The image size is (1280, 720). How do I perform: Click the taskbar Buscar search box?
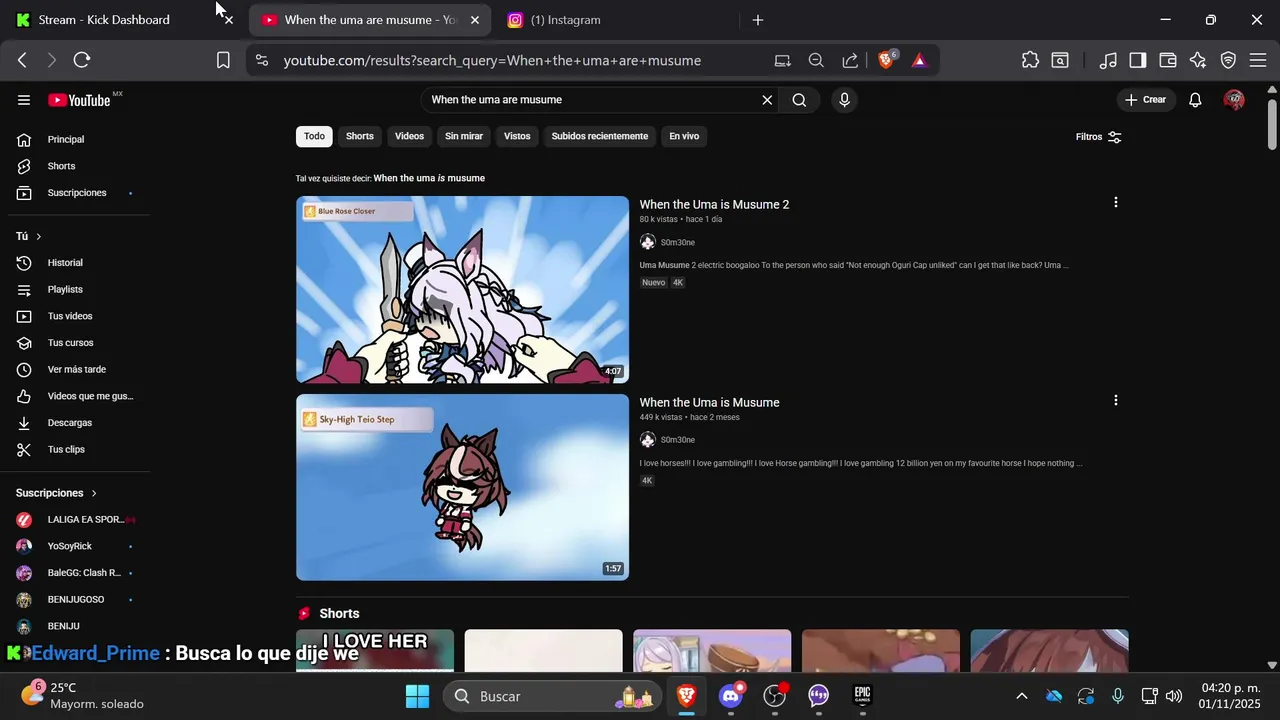click(x=550, y=696)
